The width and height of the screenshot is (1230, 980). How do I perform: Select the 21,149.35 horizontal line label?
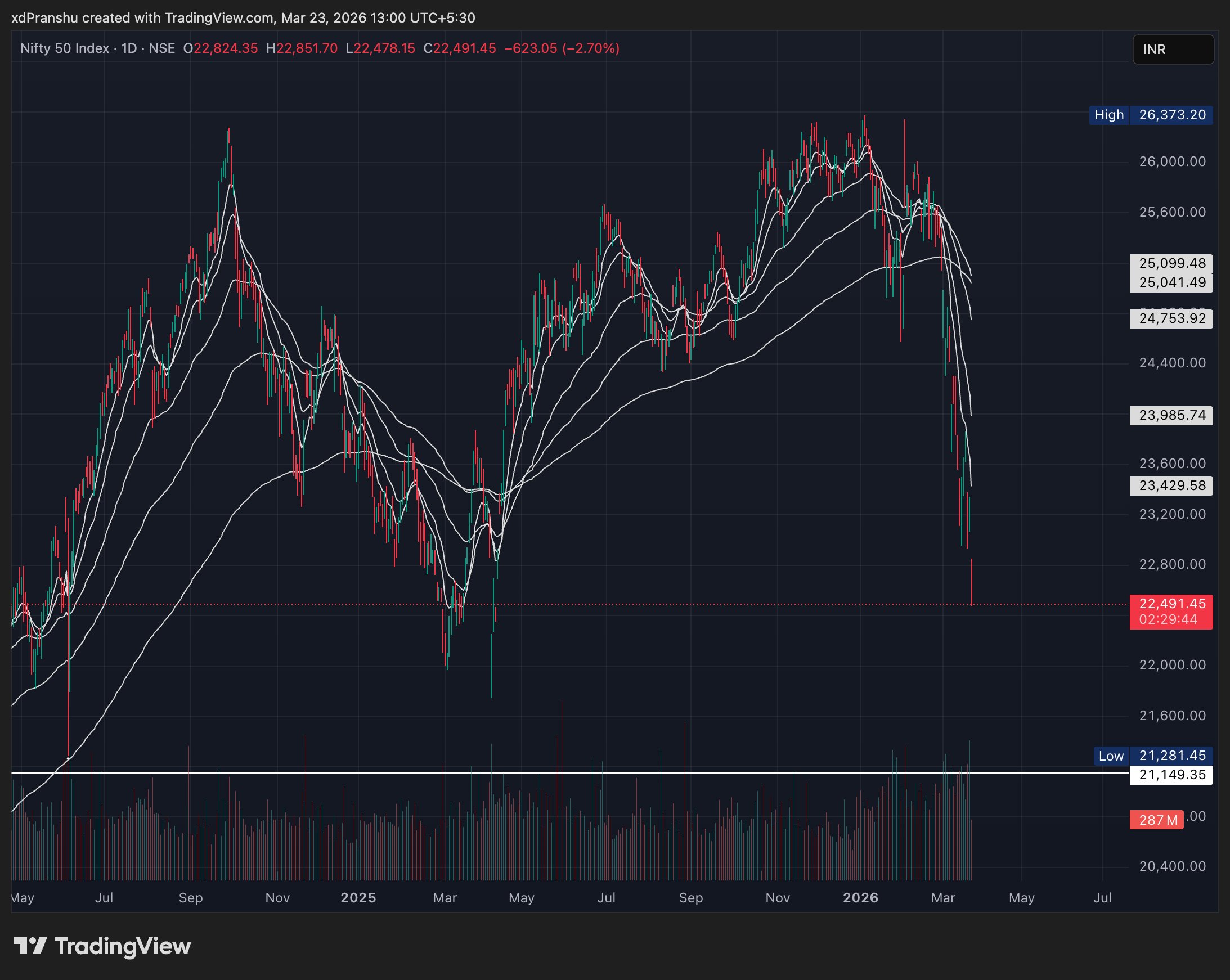1172,775
